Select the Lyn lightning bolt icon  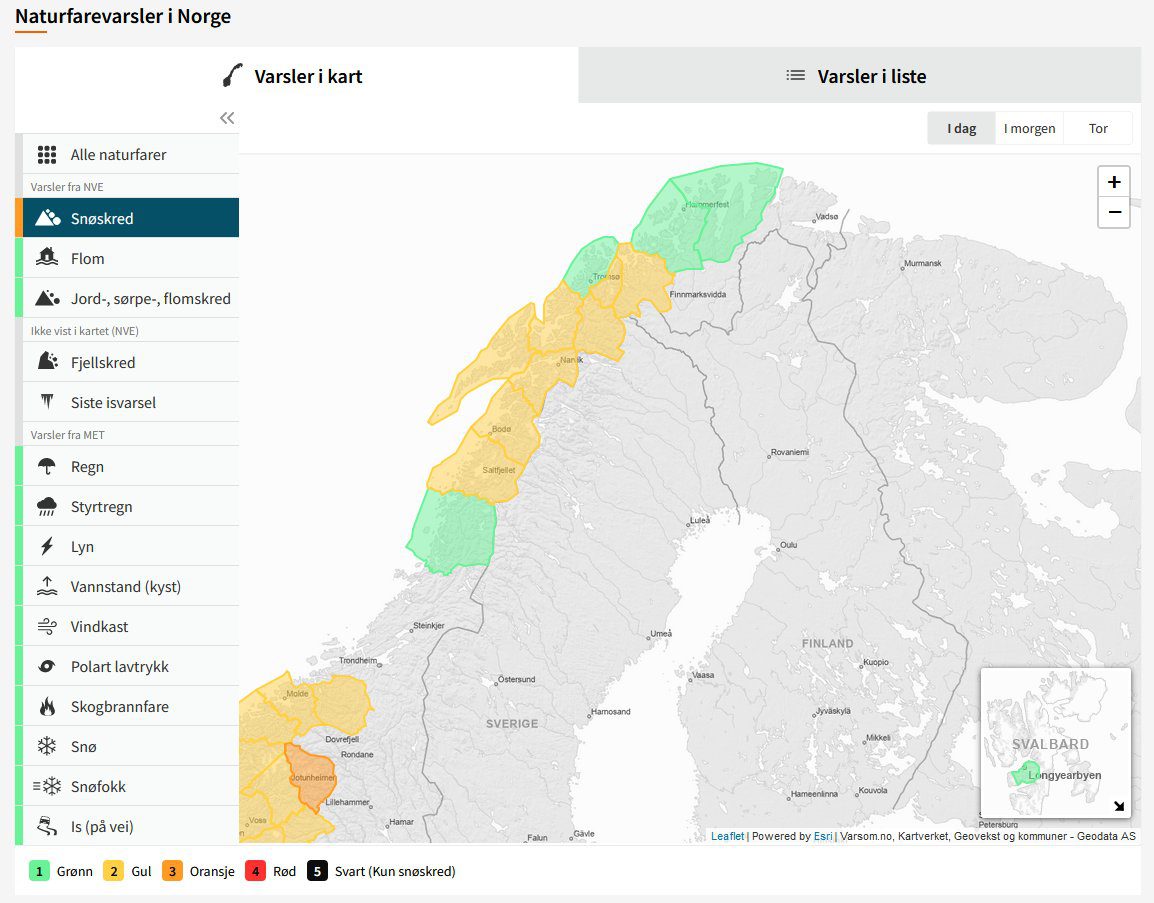(x=47, y=547)
